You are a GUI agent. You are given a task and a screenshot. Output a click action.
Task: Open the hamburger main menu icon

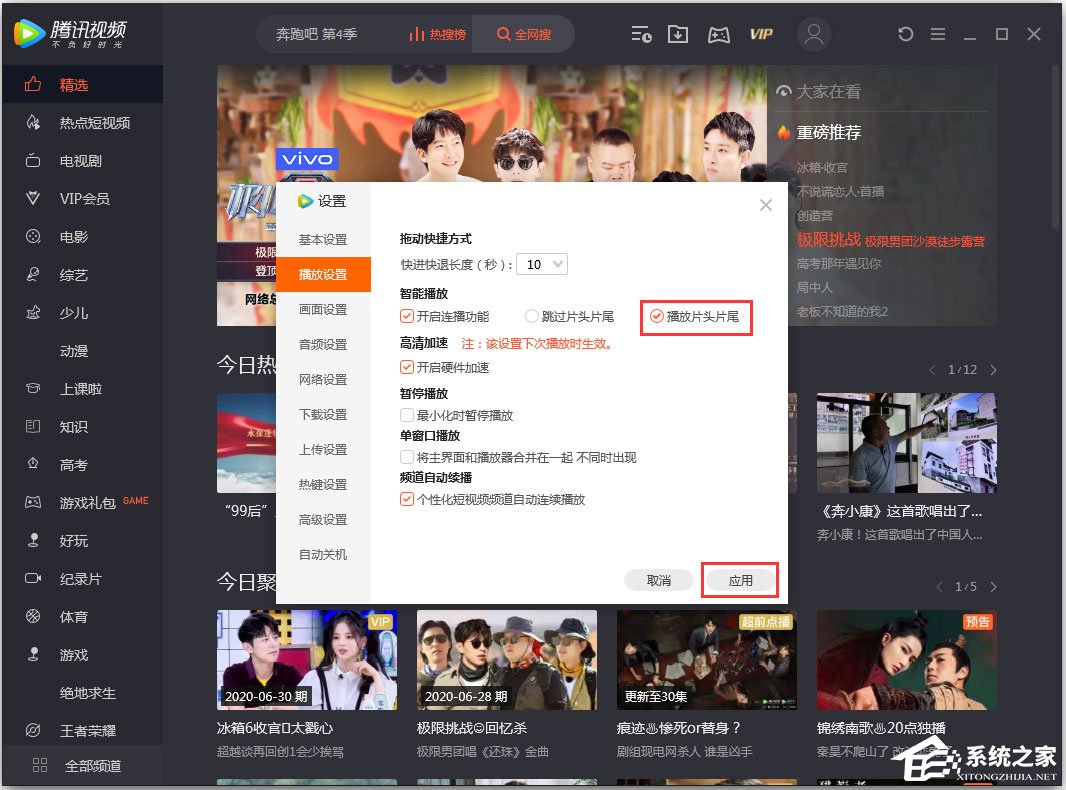tap(937, 34)
